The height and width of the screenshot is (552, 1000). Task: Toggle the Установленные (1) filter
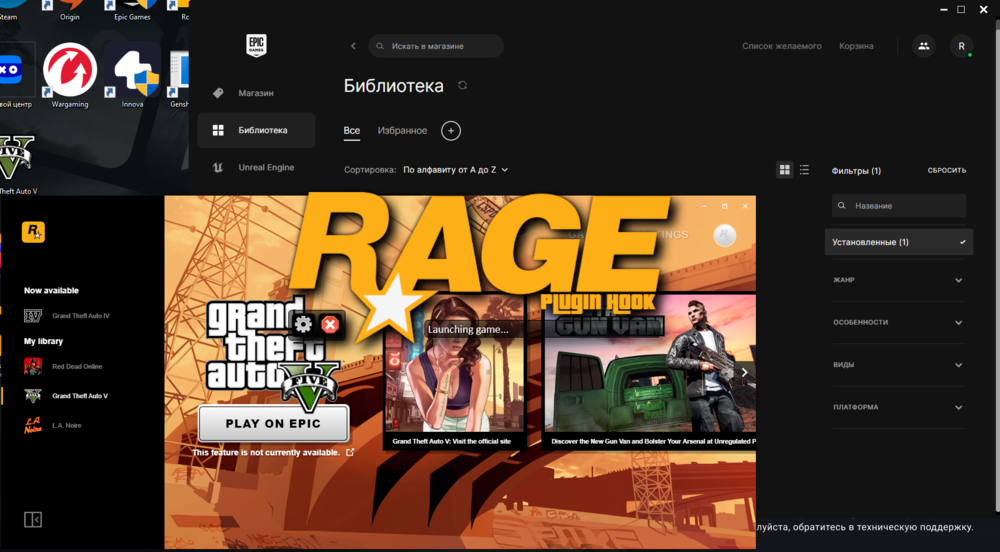pyautogui.click(x=899, y=242)
